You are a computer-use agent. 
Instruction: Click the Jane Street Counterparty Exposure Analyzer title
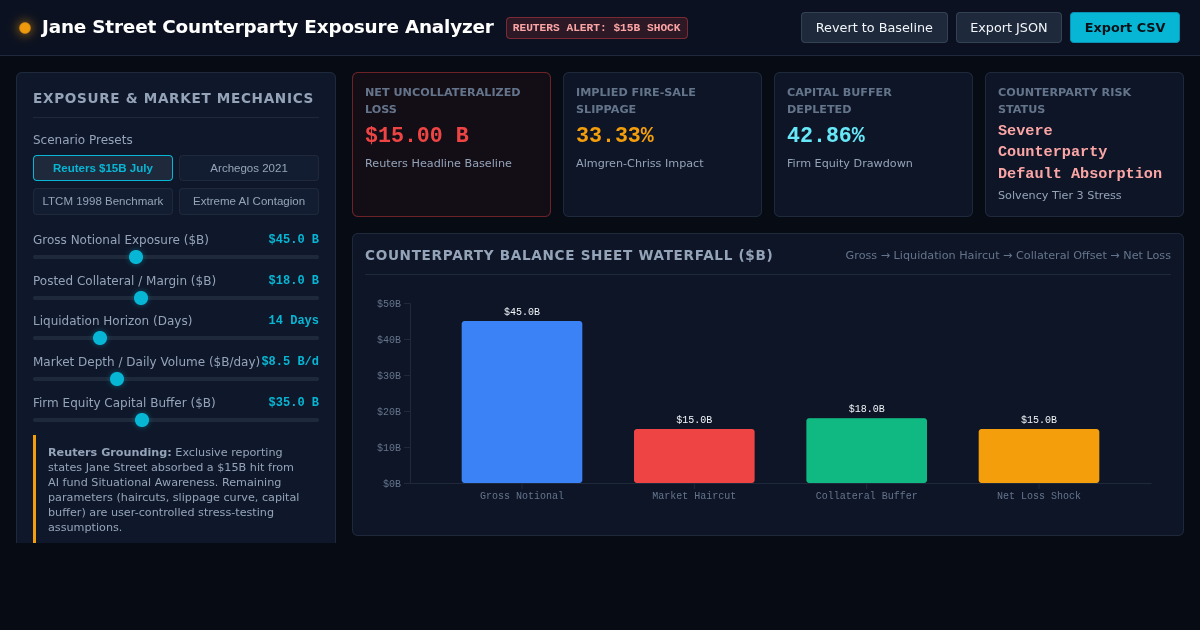tap(268, 27)
